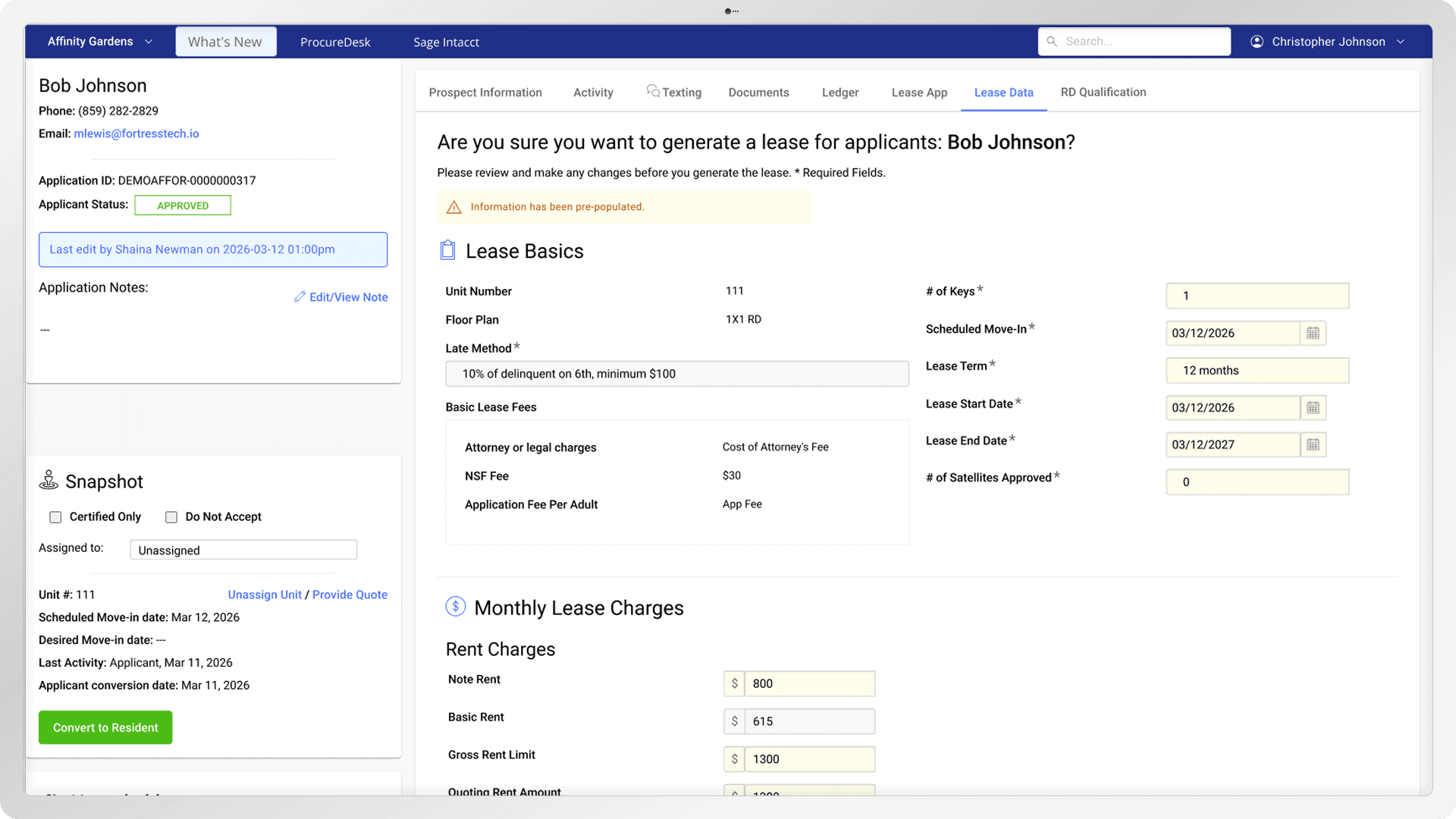Open the Lease Term dropdown

[1257, 371]
